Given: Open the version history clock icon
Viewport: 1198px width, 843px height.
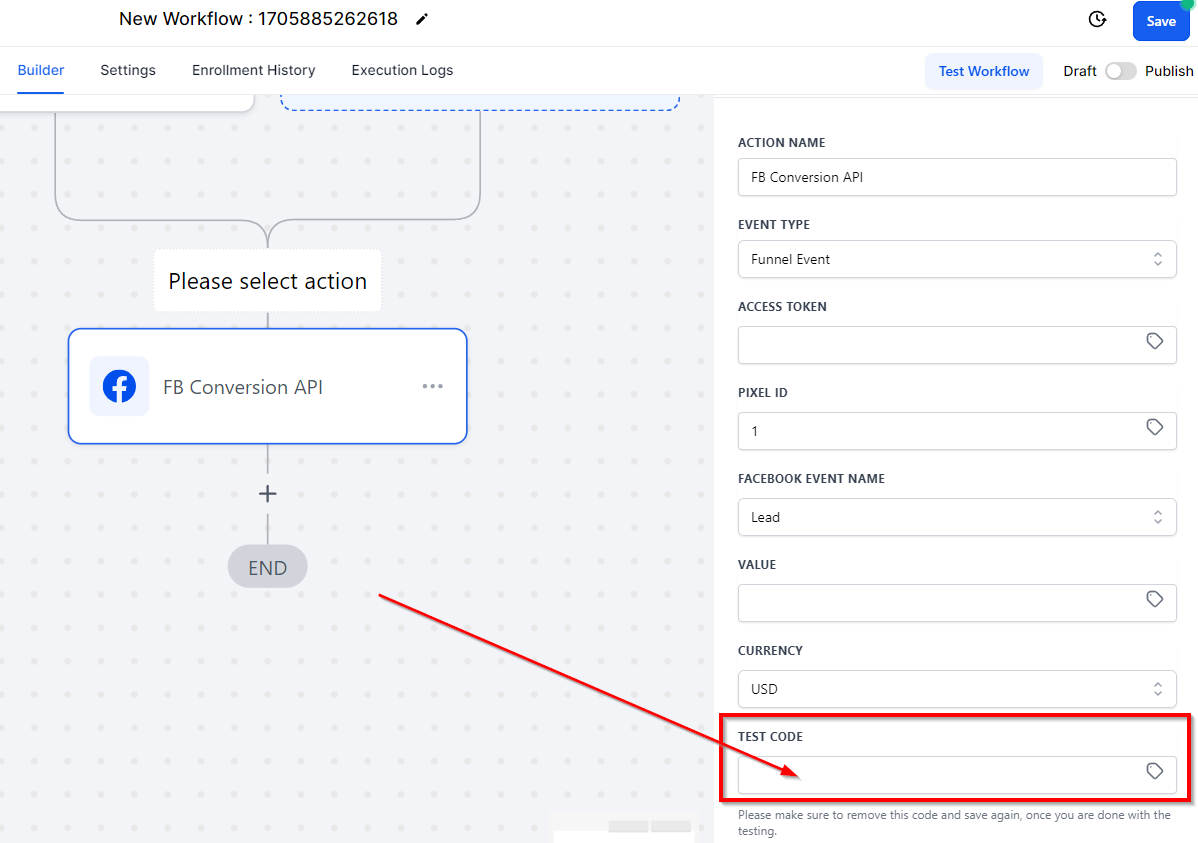Looking at the screenshot, I should 1097,19.
